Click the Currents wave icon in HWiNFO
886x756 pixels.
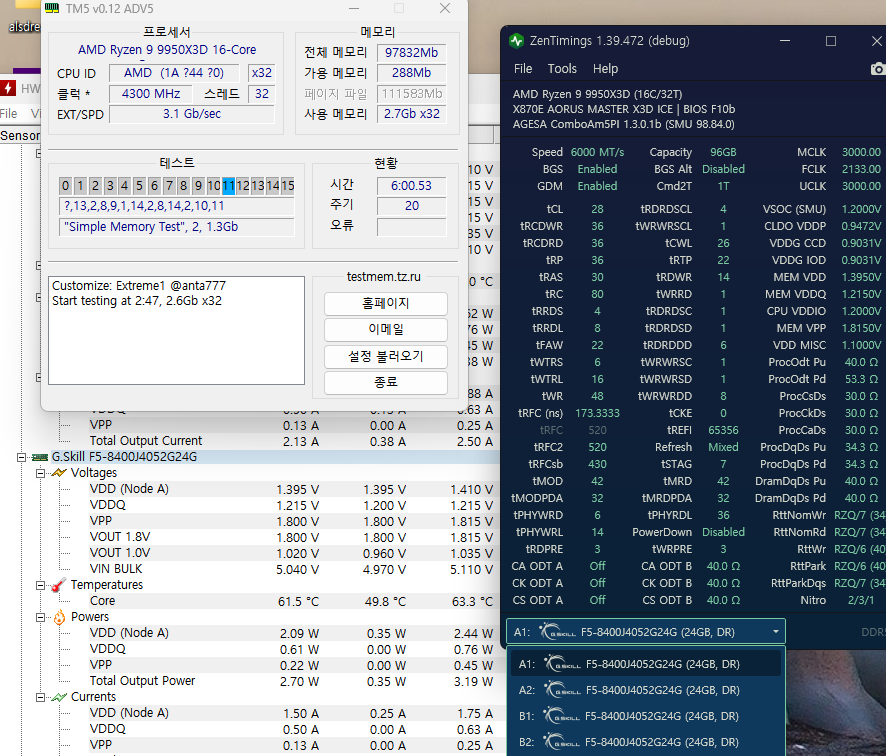pos(59,697)
